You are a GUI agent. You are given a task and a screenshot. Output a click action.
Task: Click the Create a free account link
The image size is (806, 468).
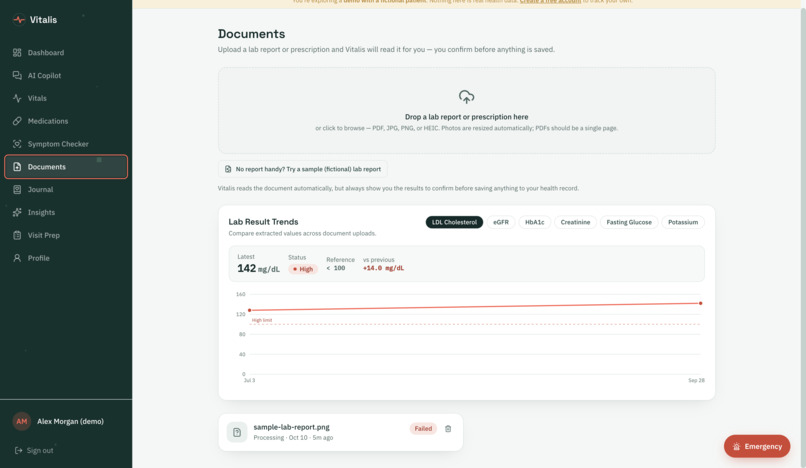pos(550,2)
